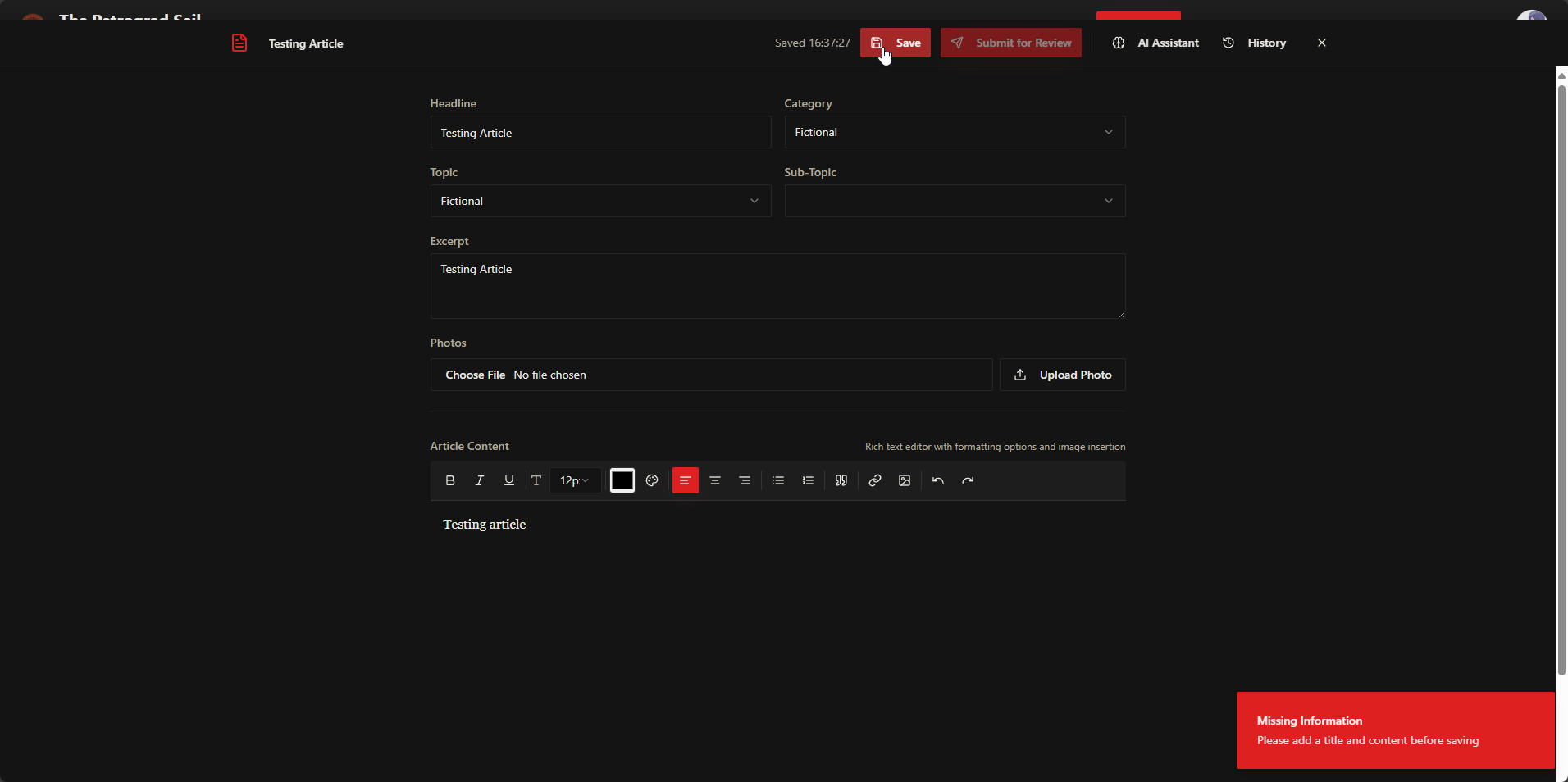Toggle bold formatting in editor toolbar
Image resolution: width=1568 pixels, height=782 pixels.
tap(450, 480)
